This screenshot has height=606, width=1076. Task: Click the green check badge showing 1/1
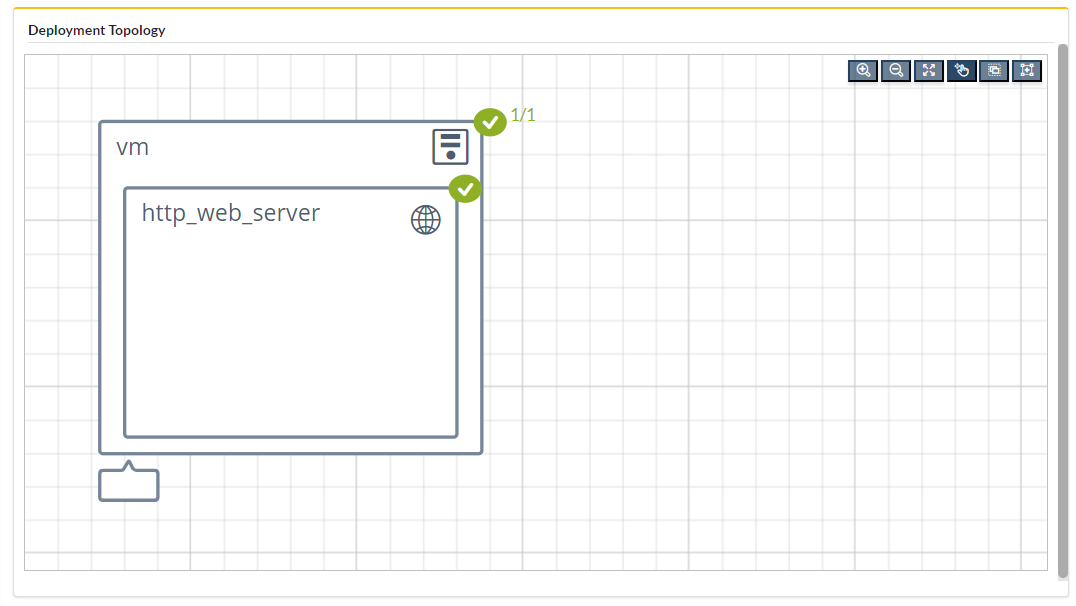point(489,121)
